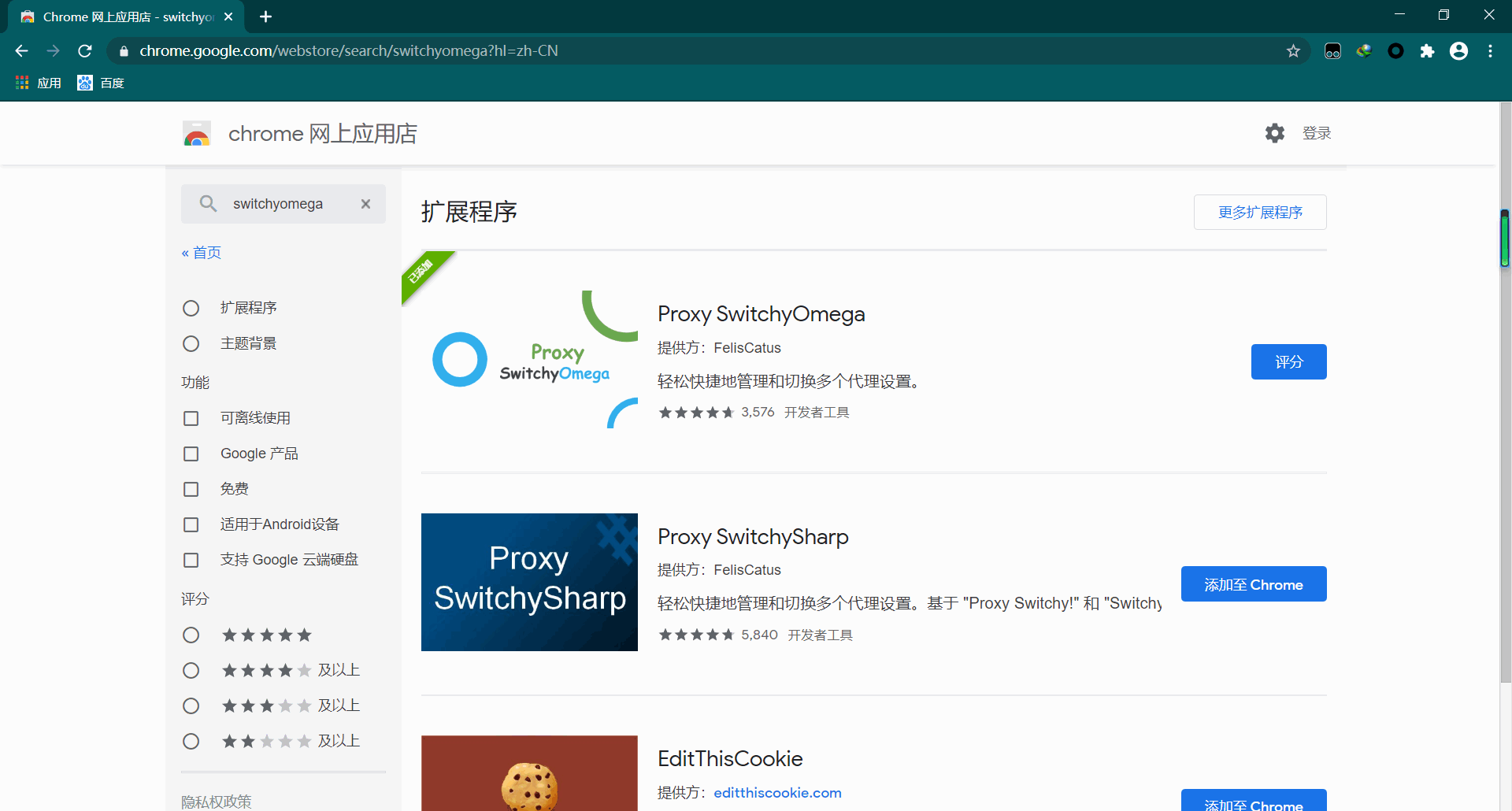Viewport: 1512px width, 811px height.
Task: Check 可离线使用 checkbox
Action: tap(191, 418)
